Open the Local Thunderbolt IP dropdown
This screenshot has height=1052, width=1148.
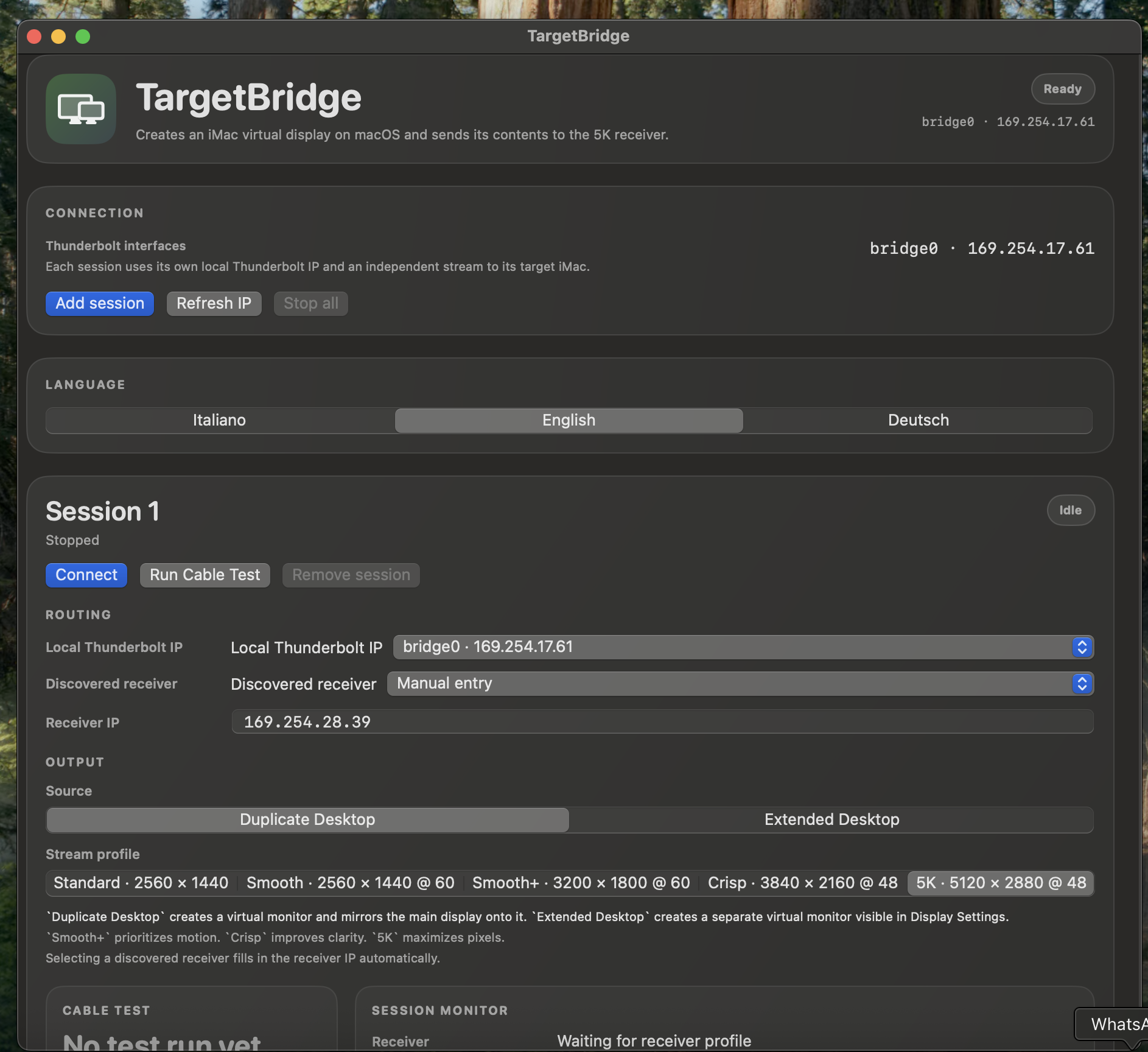tap(743, 647)
